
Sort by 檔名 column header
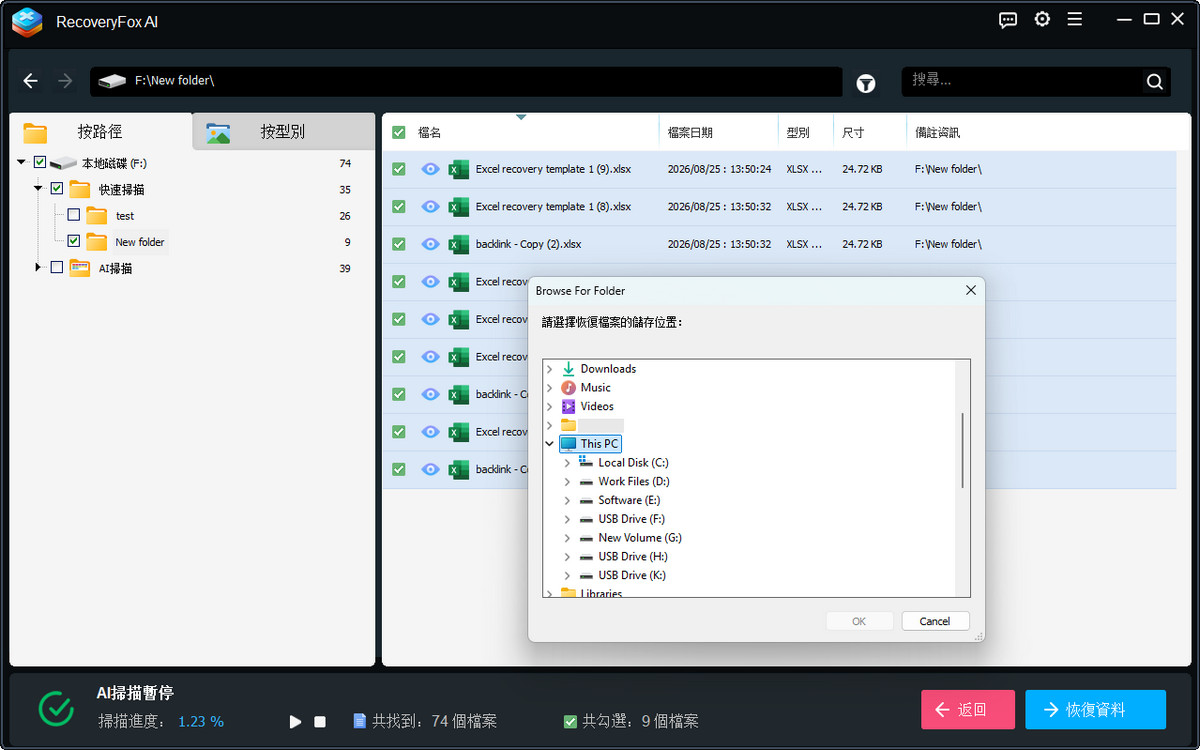point(521,132)
